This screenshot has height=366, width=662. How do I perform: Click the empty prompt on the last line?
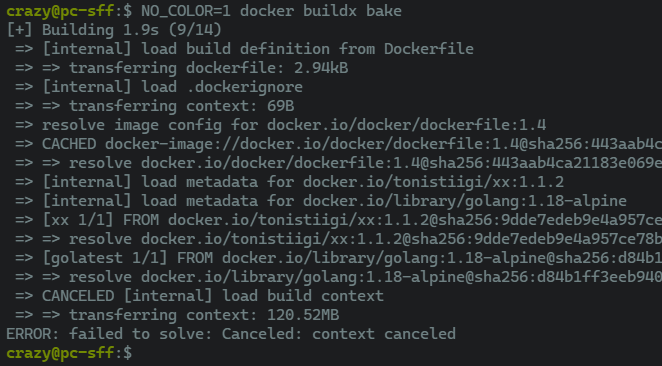click(69, 352)
